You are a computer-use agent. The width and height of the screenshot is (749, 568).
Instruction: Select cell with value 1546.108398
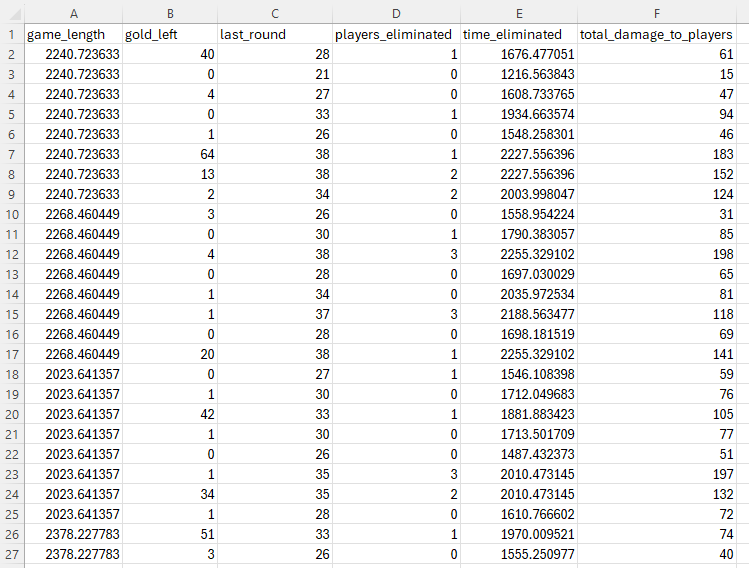519,374
